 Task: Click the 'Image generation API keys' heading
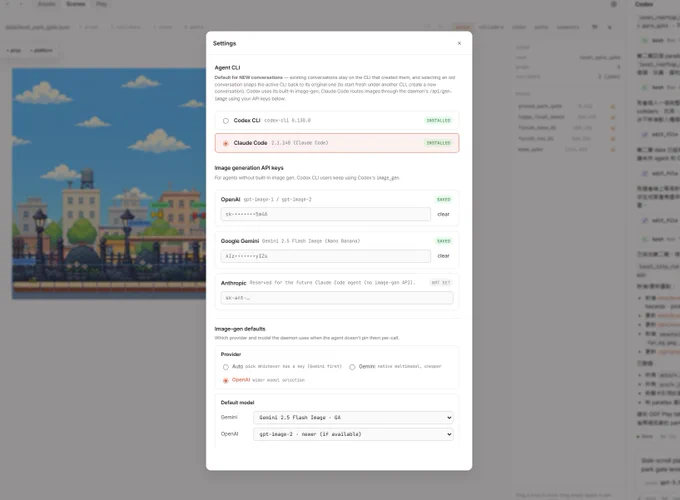[249, 168]
